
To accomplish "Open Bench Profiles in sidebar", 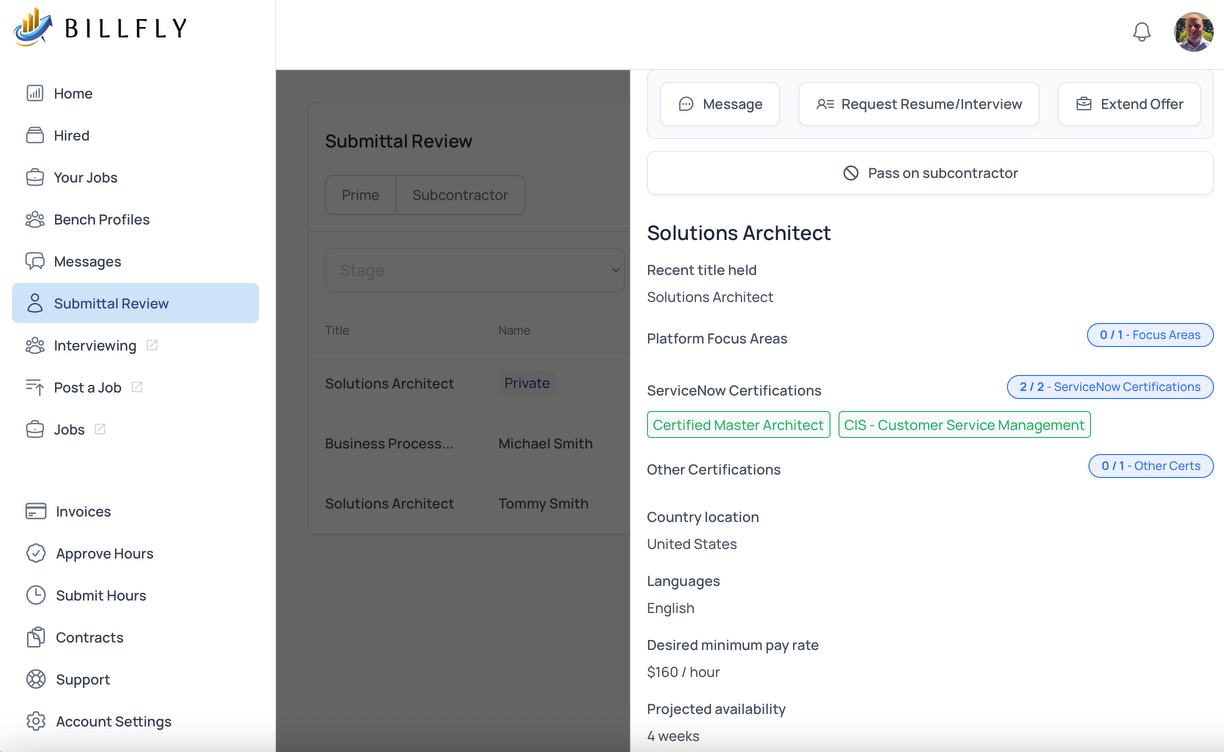I will click(x=101, y=219).
